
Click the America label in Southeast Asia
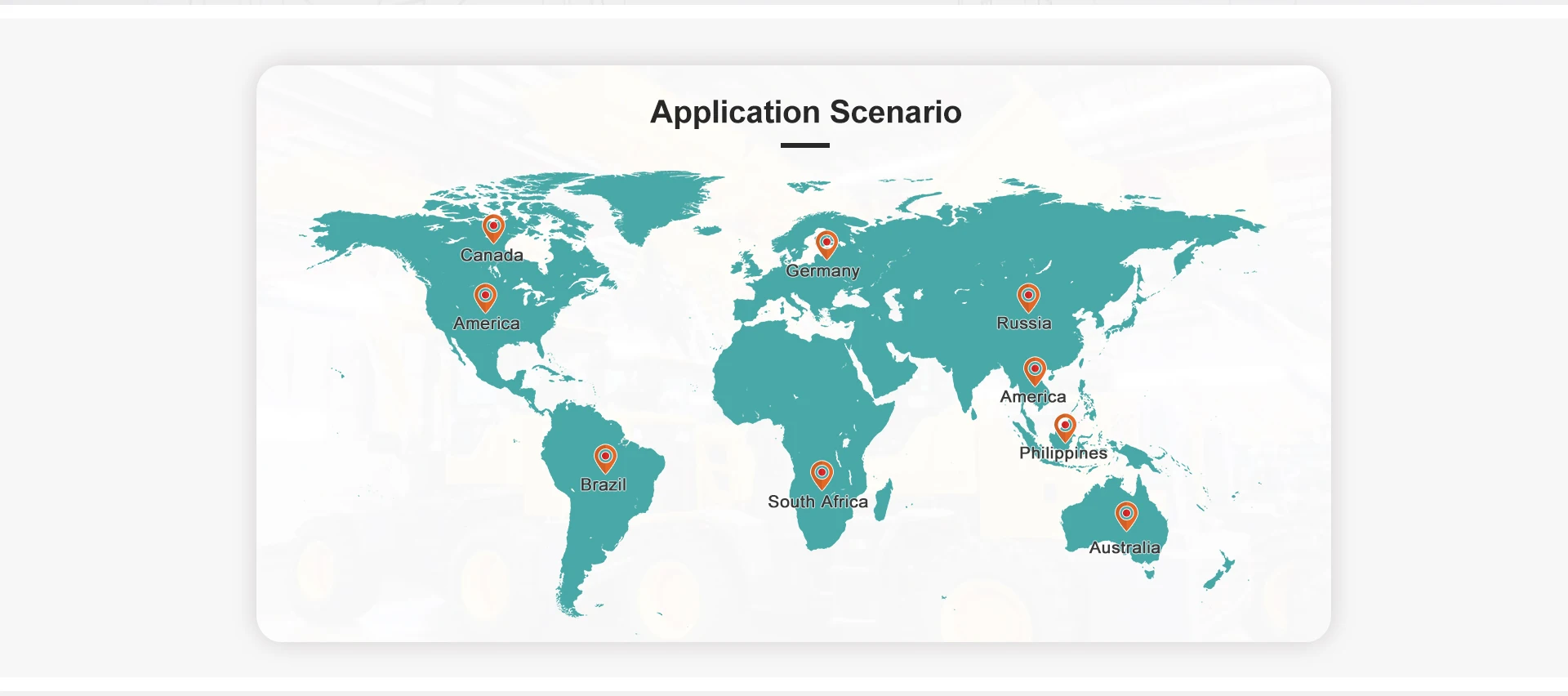(1033, 397)
